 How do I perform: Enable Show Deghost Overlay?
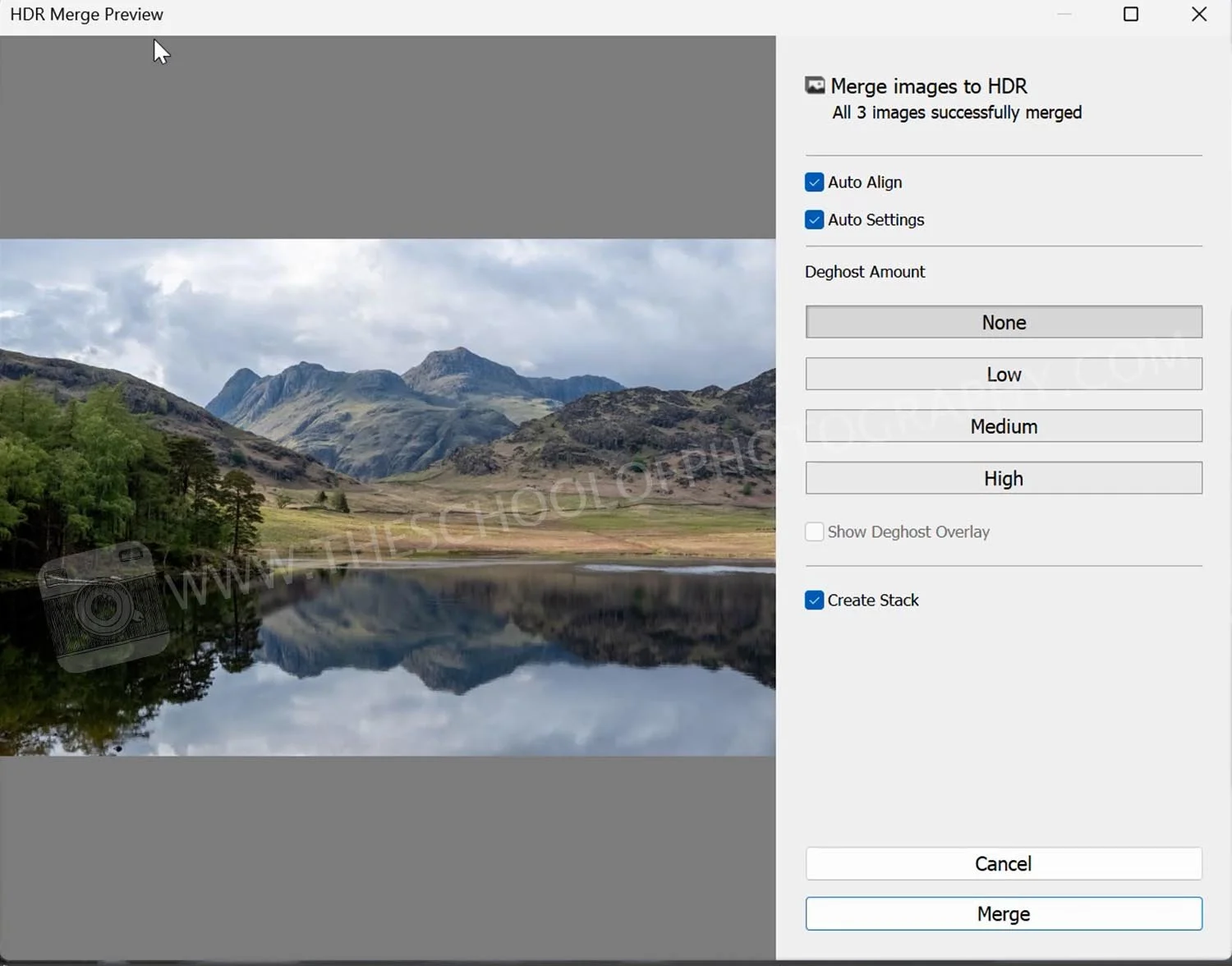click(814, 531)
